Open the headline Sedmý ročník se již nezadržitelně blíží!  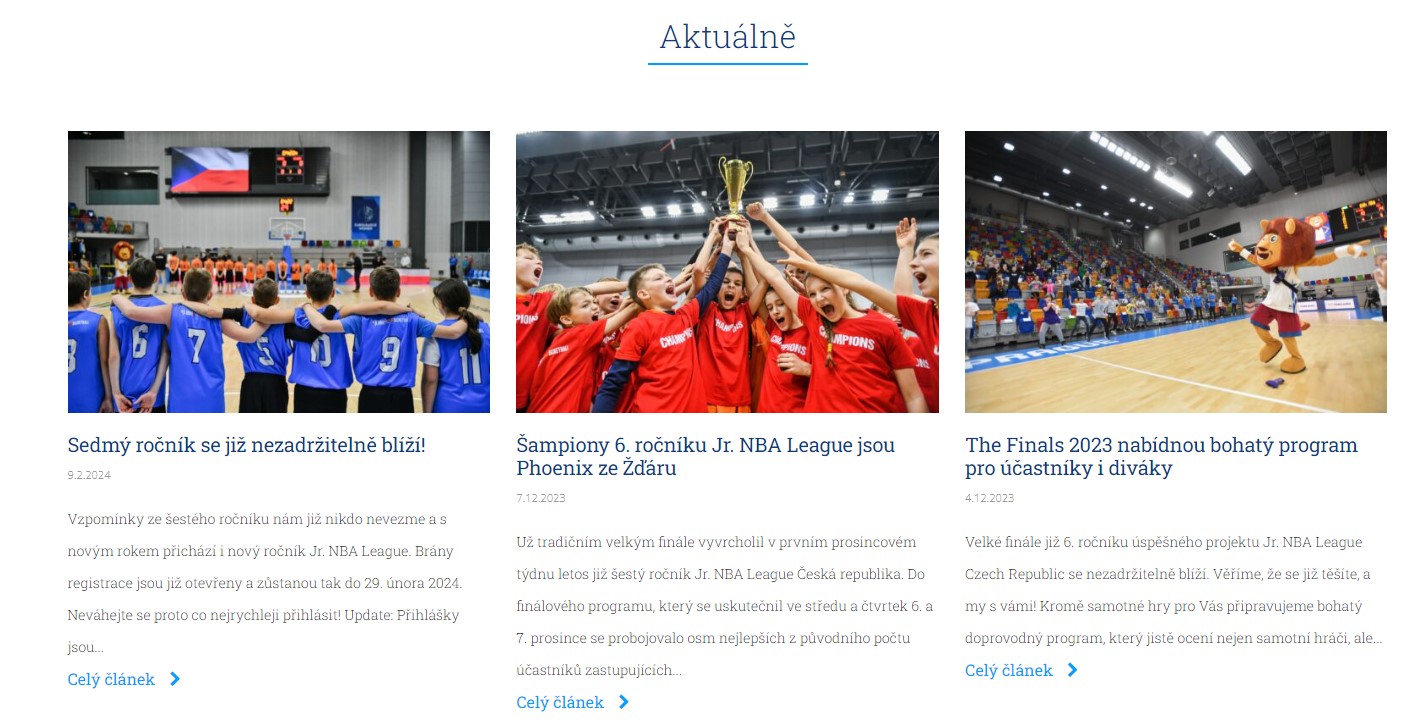click(247, 445)
